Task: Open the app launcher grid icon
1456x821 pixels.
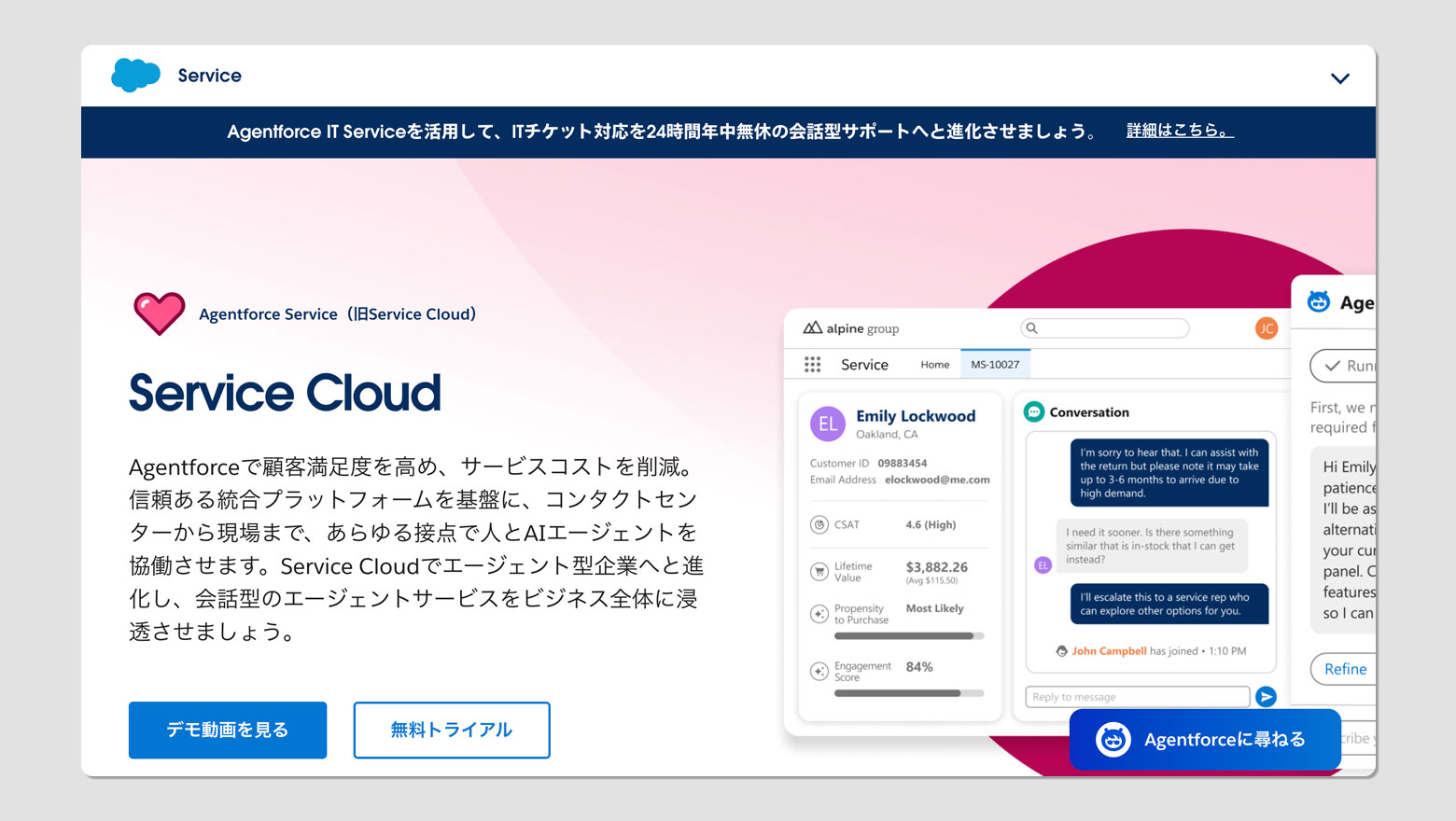Action: coord(813,365)
